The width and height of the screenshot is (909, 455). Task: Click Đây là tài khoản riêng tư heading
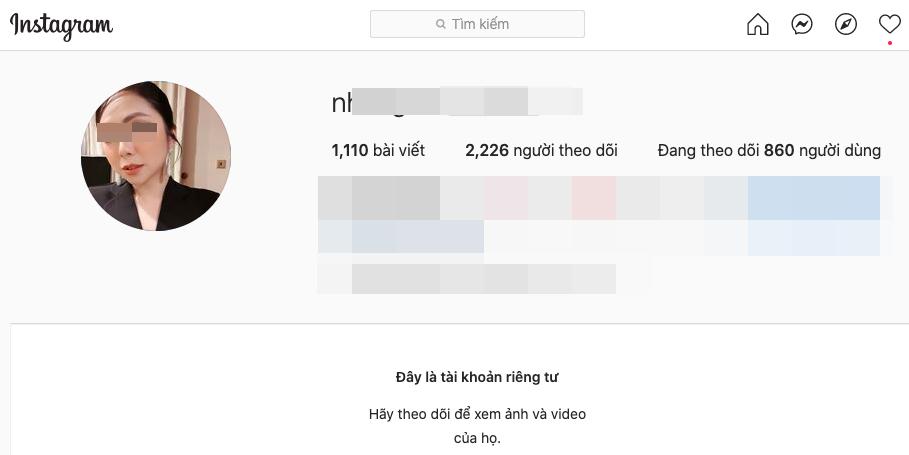click(x=477, y=377)
